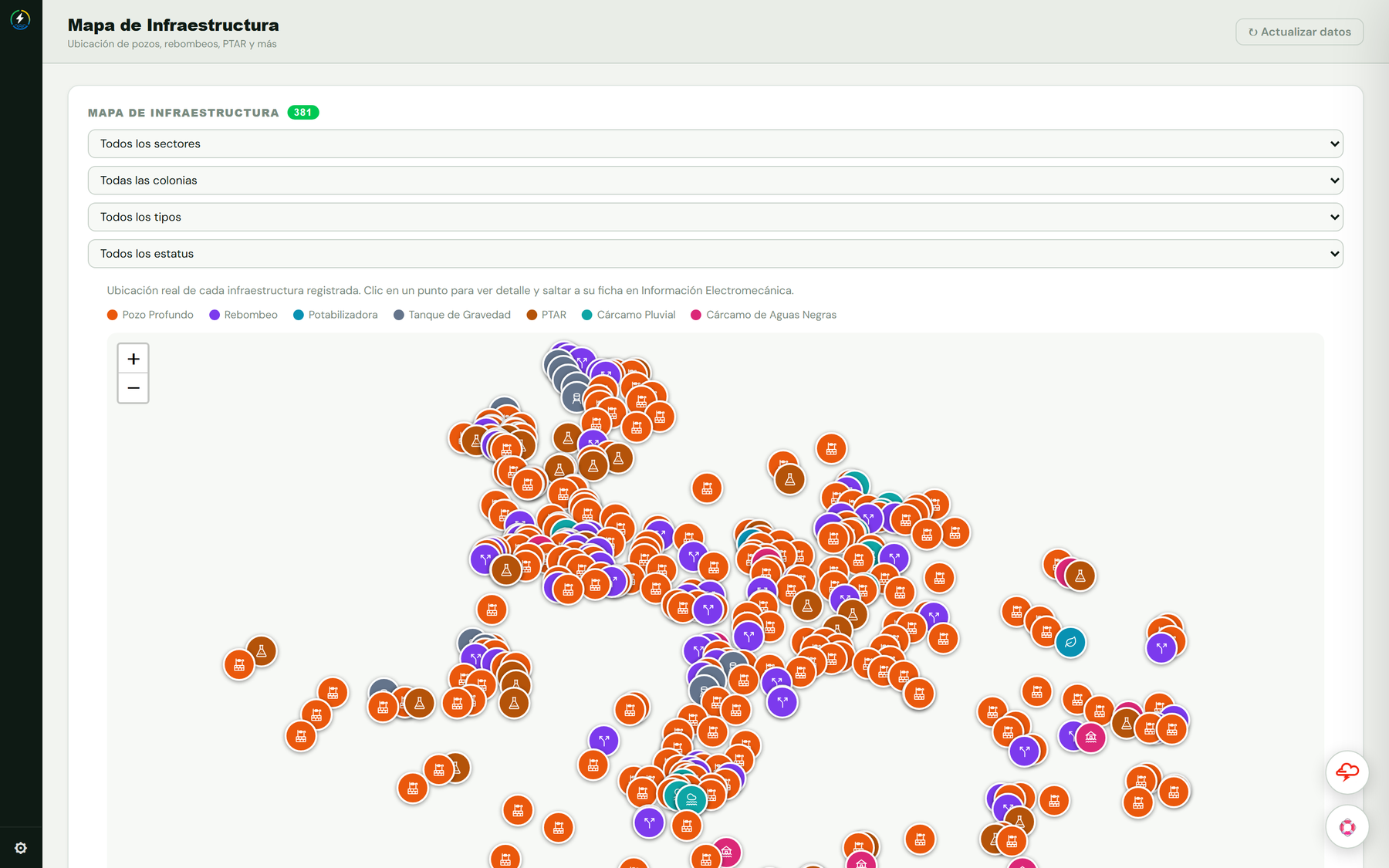The width and height of the screenshot is (1389, 868).
Task: Select the isolated well marker near top right
Action: (831, 448)
